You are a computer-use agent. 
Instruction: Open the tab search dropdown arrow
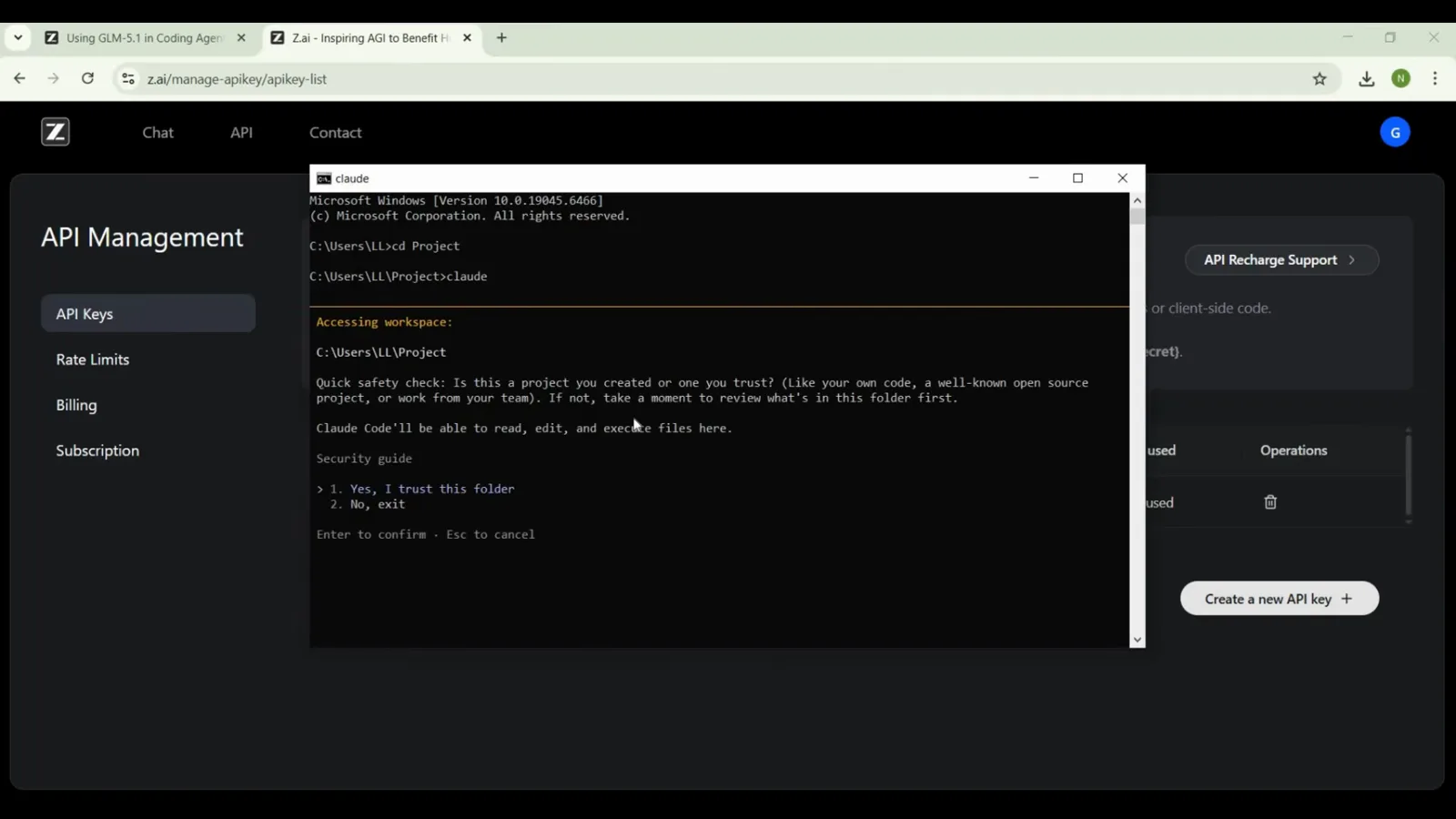click(x=17, y=38)
